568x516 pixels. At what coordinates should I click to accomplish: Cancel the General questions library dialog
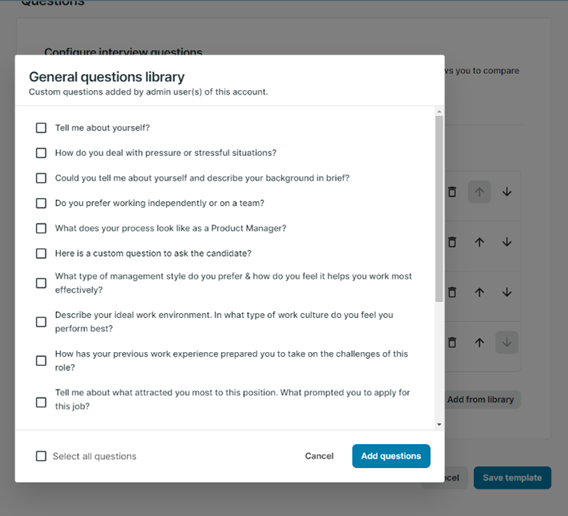point(319,456)
